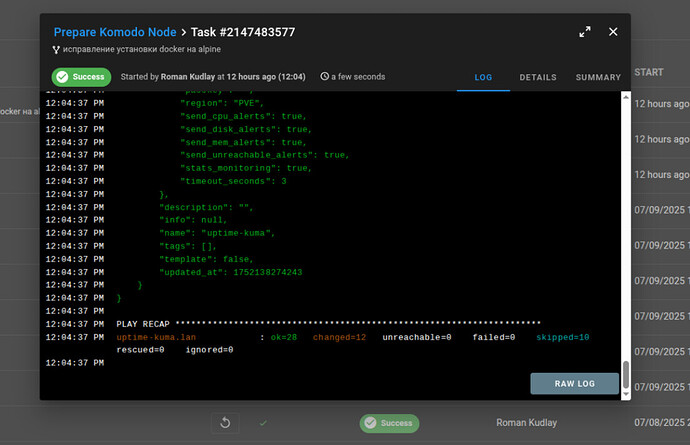
Task: Click the rescued=0 recap value
Action: (x=140, y=350)
